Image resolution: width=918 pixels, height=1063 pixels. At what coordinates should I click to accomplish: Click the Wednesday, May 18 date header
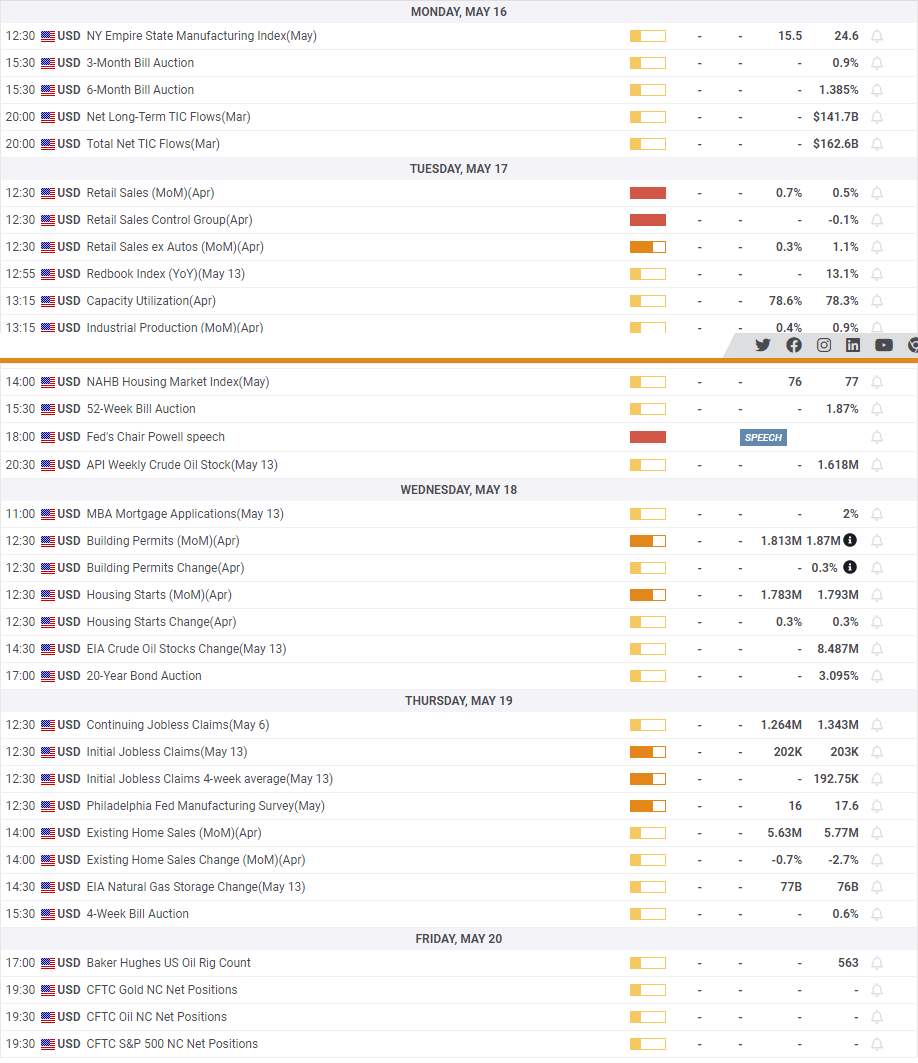(x=459, y=489)
